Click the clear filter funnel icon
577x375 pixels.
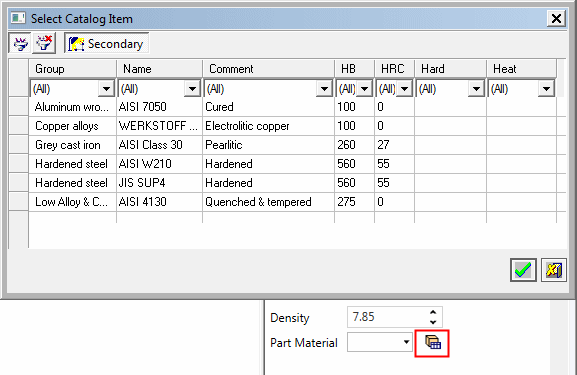coord(44,43)
